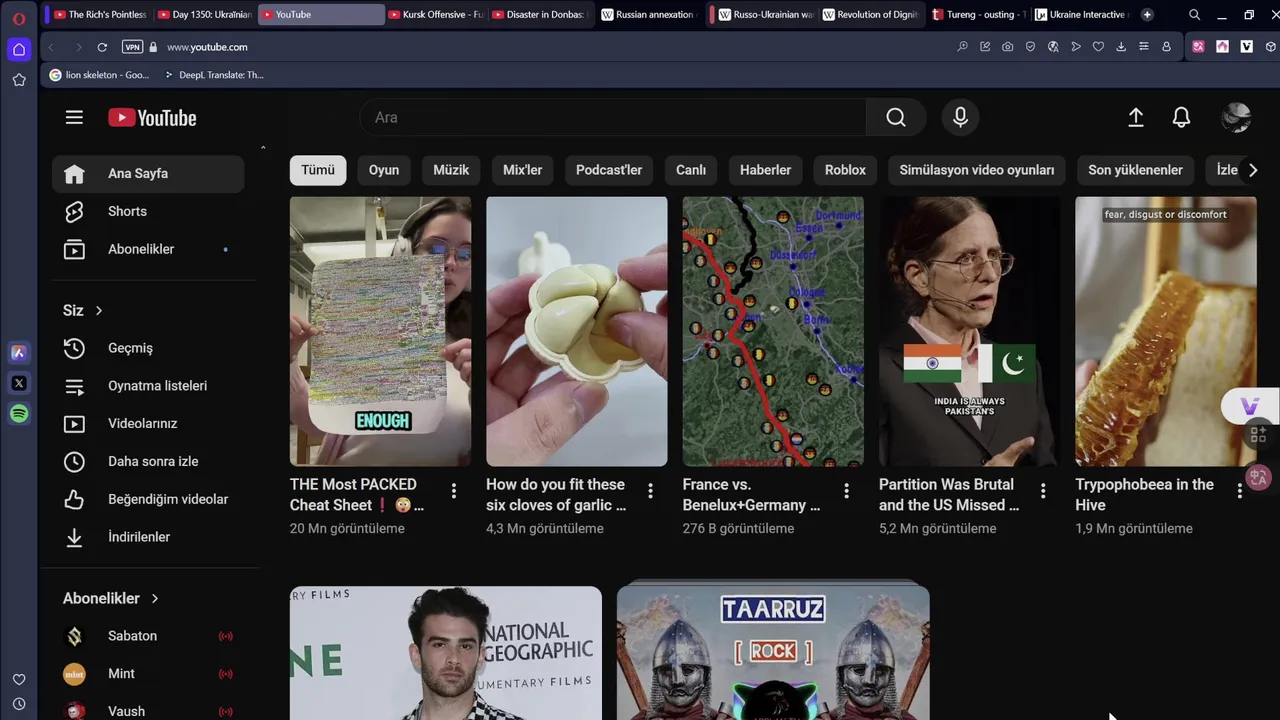The height and width of the screenshot is (720, 1280).
Task: Play the TAARRUZ Rock video thumbnail
Action: point(773,653)
